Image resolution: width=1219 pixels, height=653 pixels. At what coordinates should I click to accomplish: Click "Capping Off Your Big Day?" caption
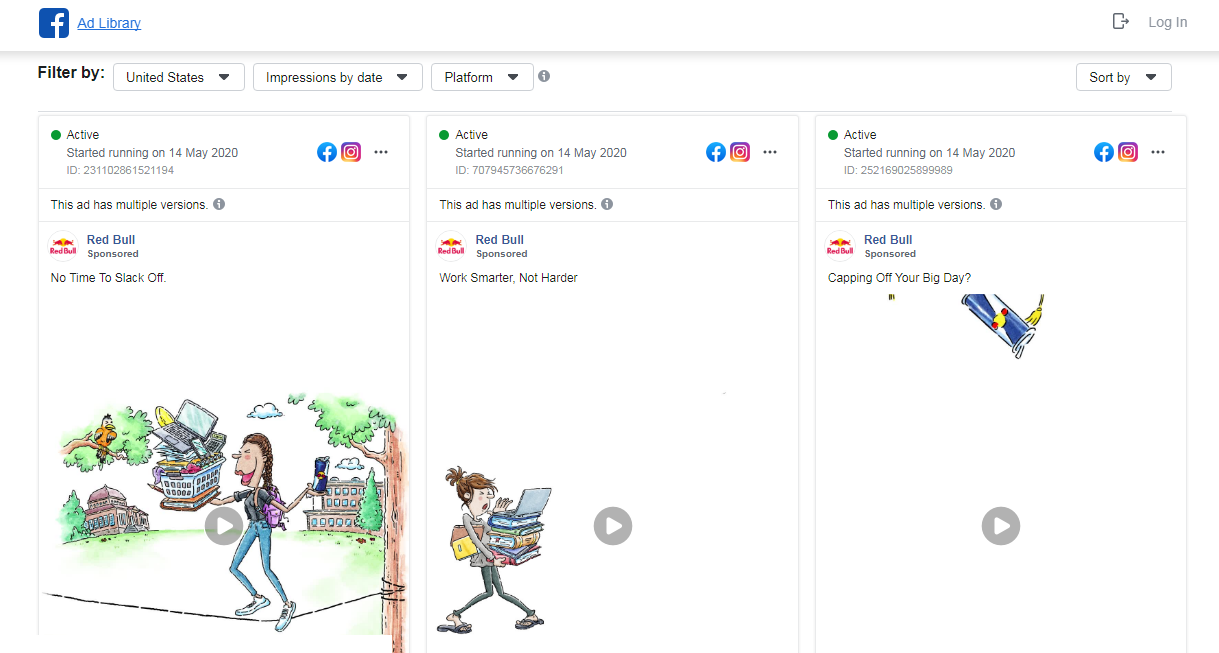click(x=900, y=278)
